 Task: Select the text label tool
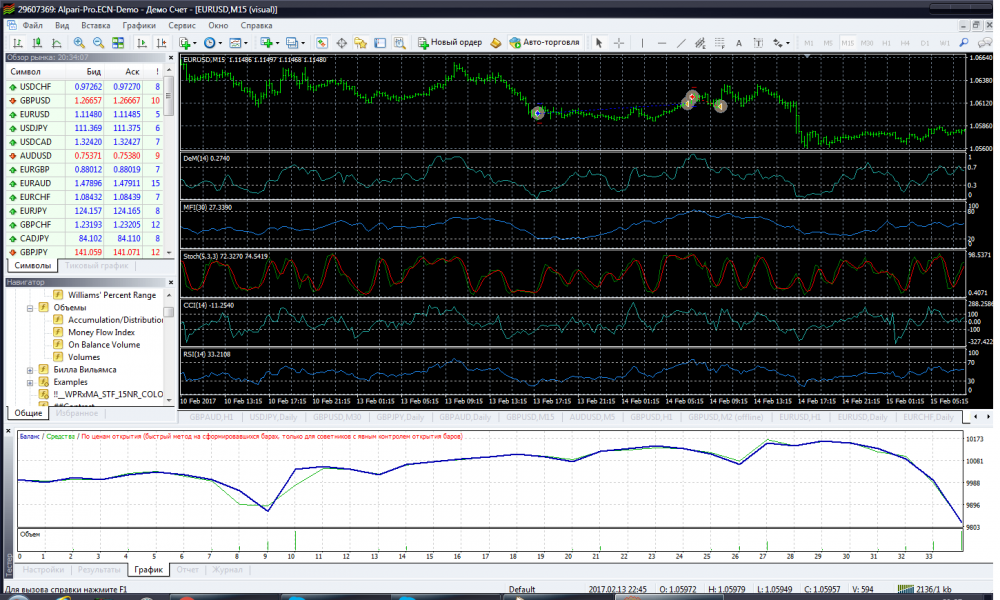758,43
